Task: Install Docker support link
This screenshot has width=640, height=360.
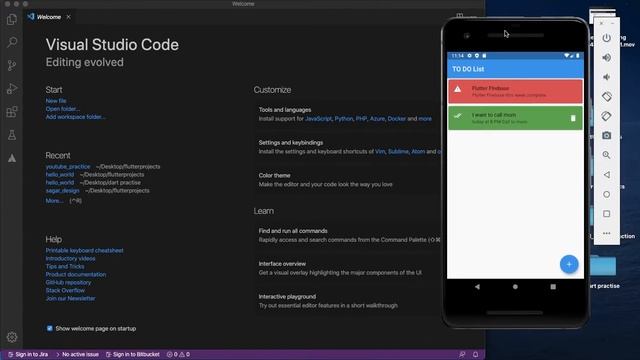Action: 397,119
